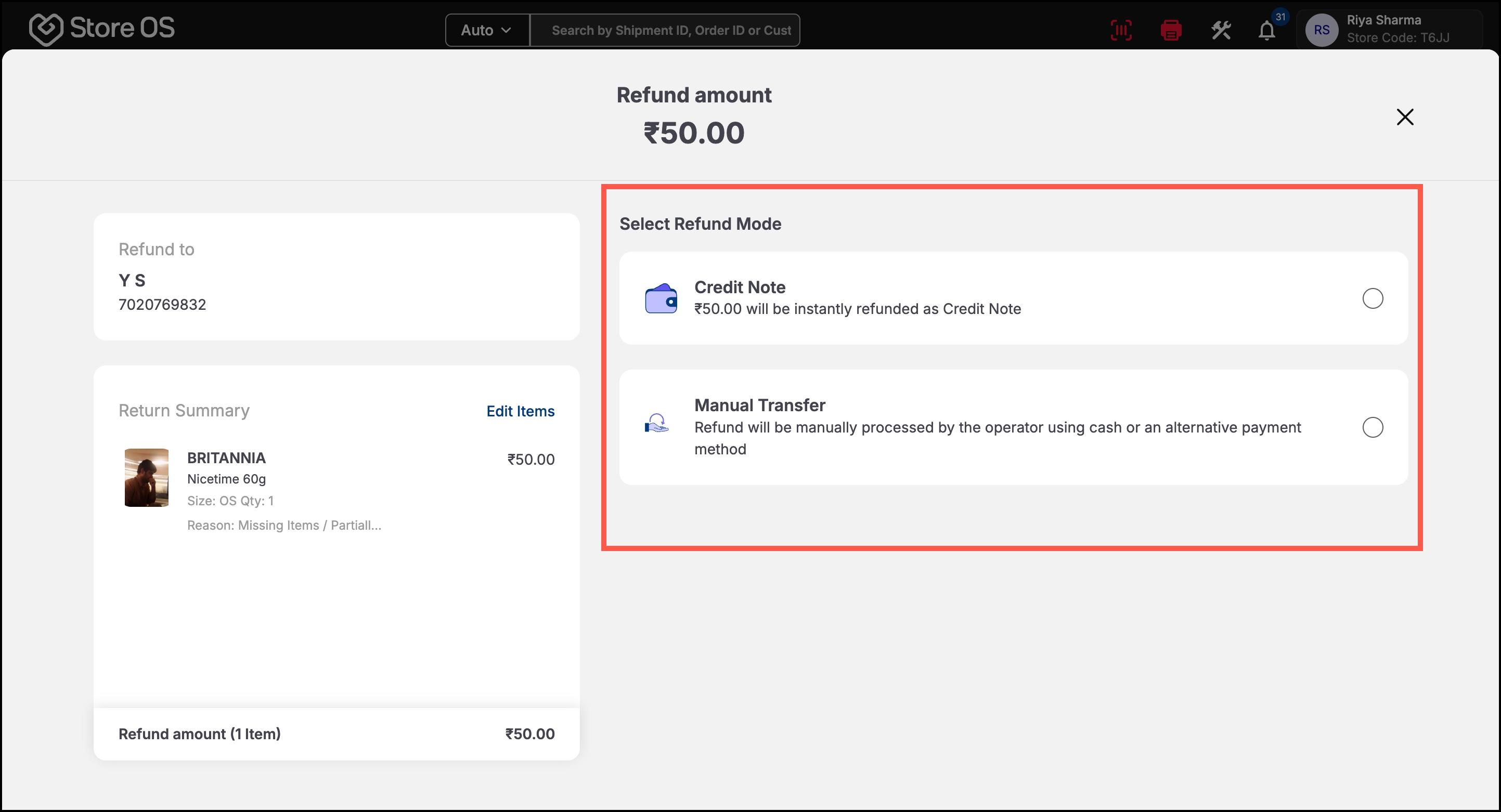This screenshot has width=1501, height=812.
Task: Click the Auto dropdown chevron arrow
Action: click(507, 30)
